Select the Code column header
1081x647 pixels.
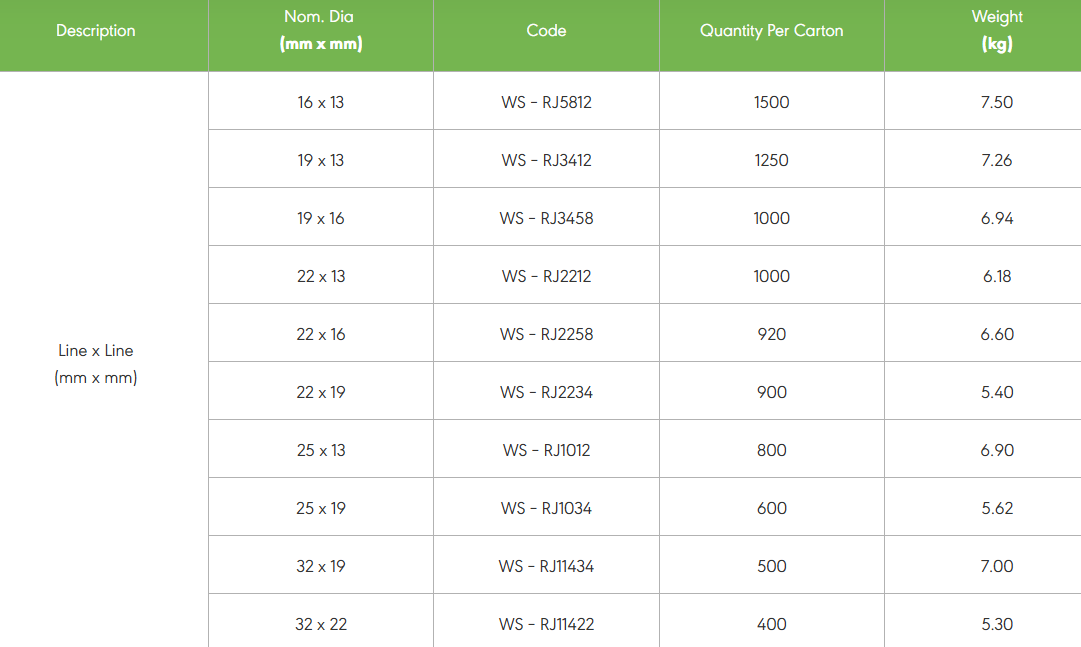pos(546,31)
